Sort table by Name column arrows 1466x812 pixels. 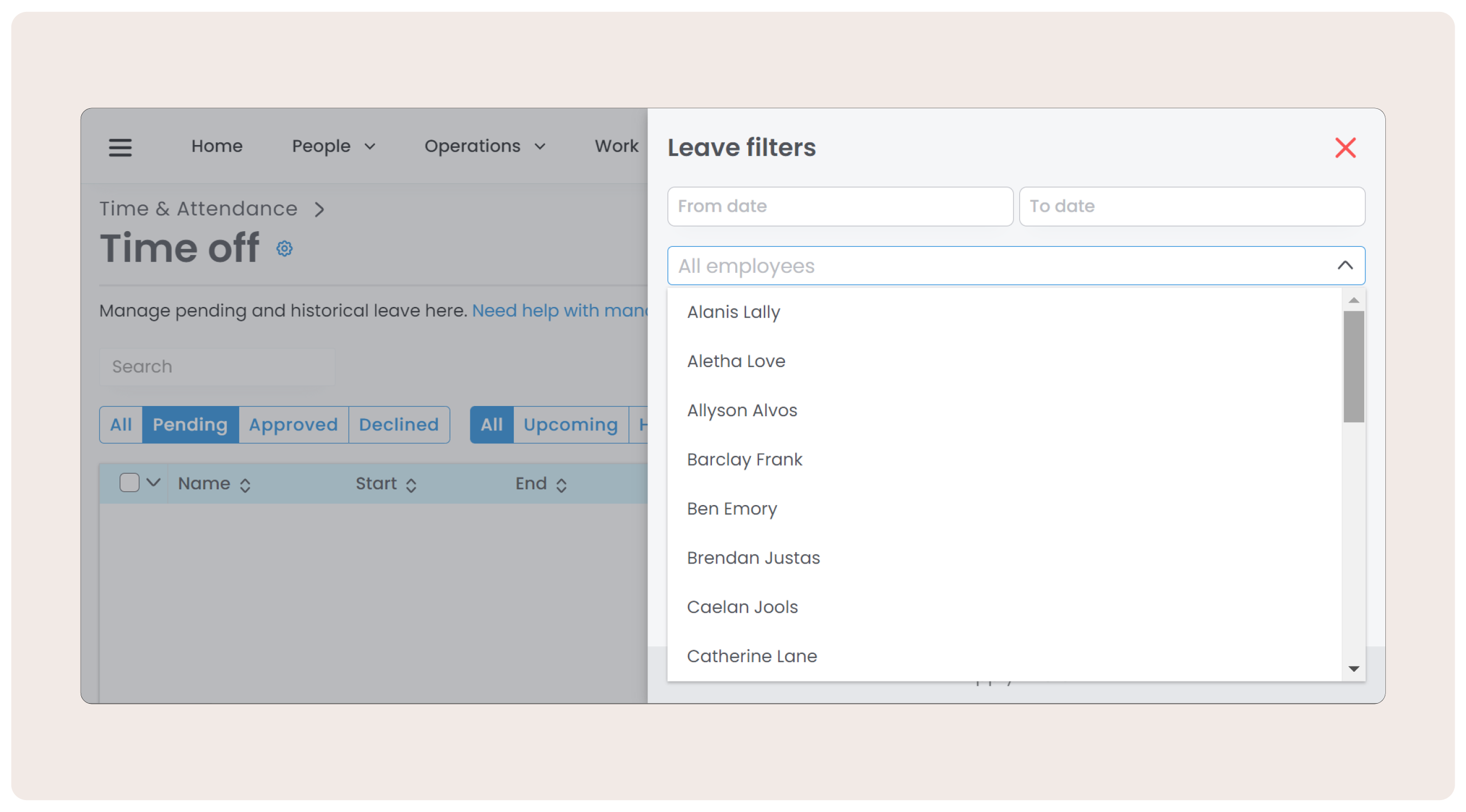(245, 485)
